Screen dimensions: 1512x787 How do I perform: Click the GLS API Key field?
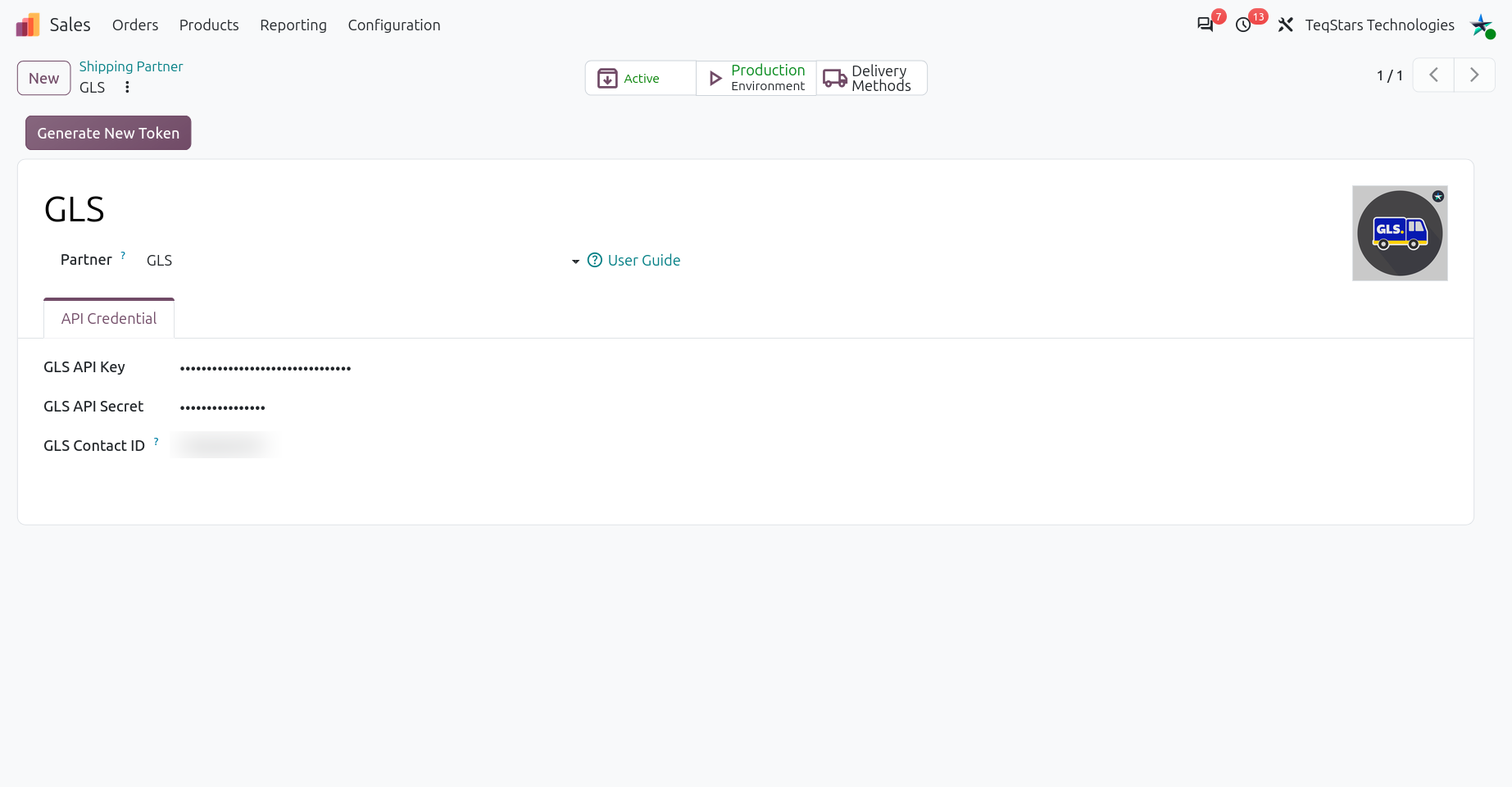click(266, 367)
